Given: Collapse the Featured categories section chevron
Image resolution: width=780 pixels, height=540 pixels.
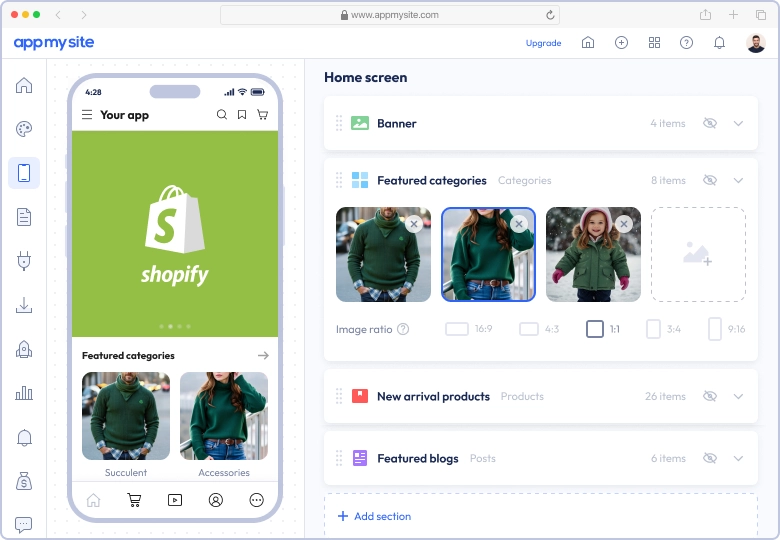Looking at the screenshot, I should pyautogui.click(x=738, y=180).
